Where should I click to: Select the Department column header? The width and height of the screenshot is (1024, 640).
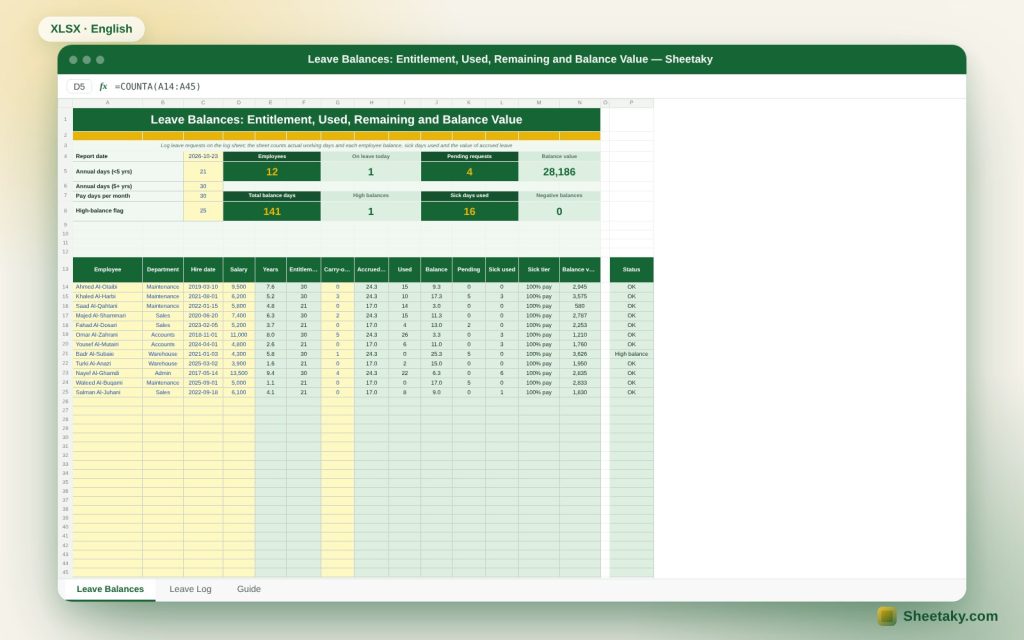coord(163,269)
